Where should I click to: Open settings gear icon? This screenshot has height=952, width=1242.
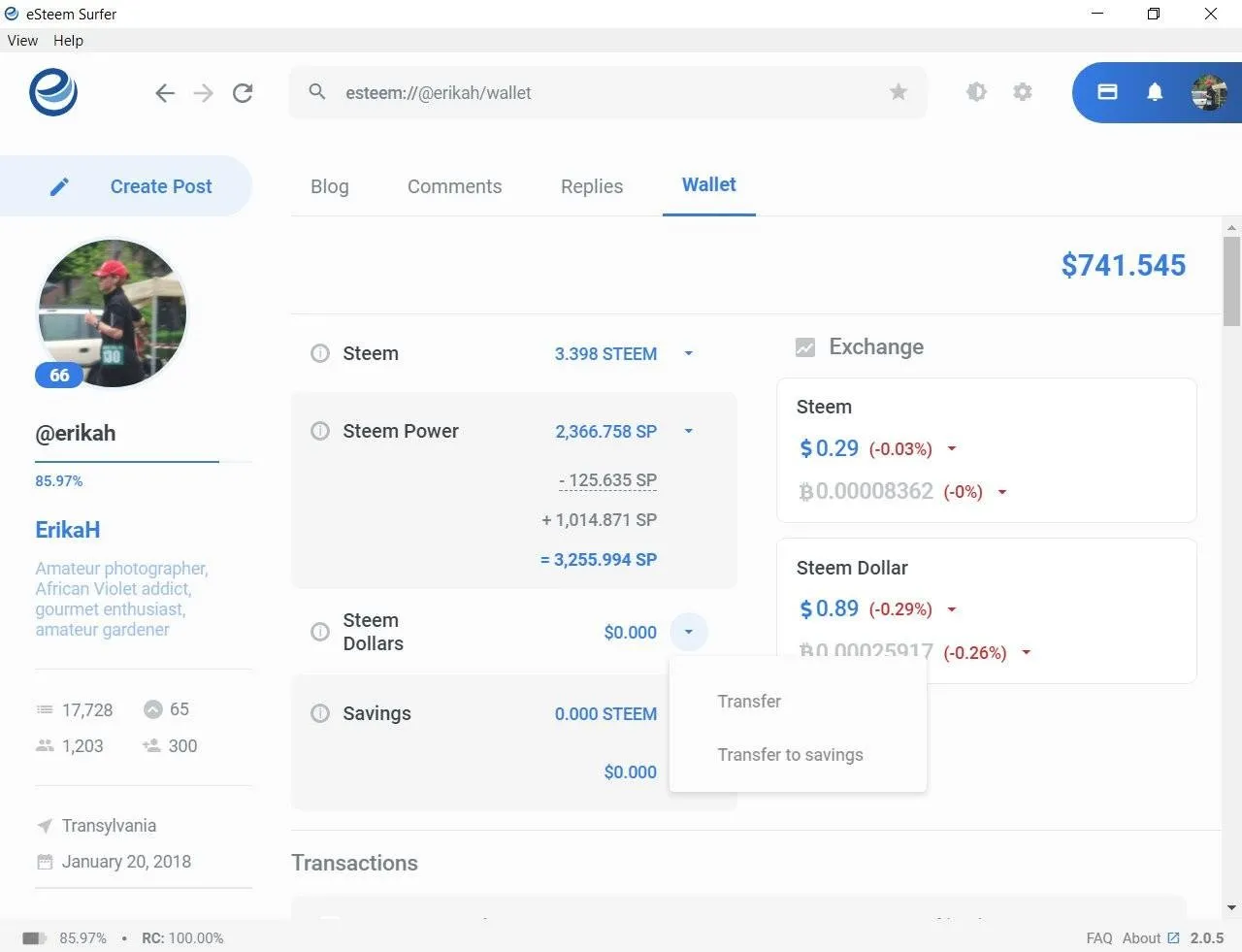coord(1023,91)
